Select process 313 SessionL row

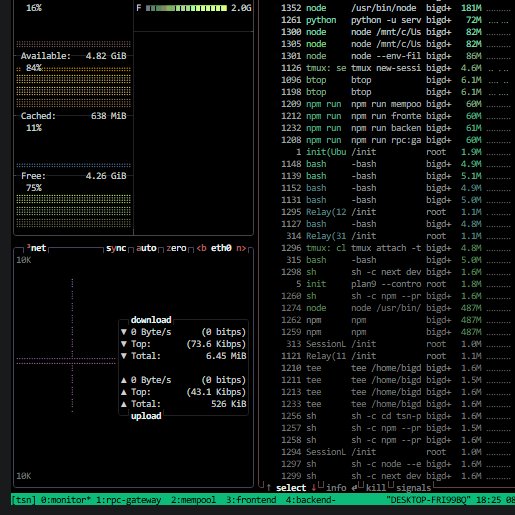pos(395,344)
